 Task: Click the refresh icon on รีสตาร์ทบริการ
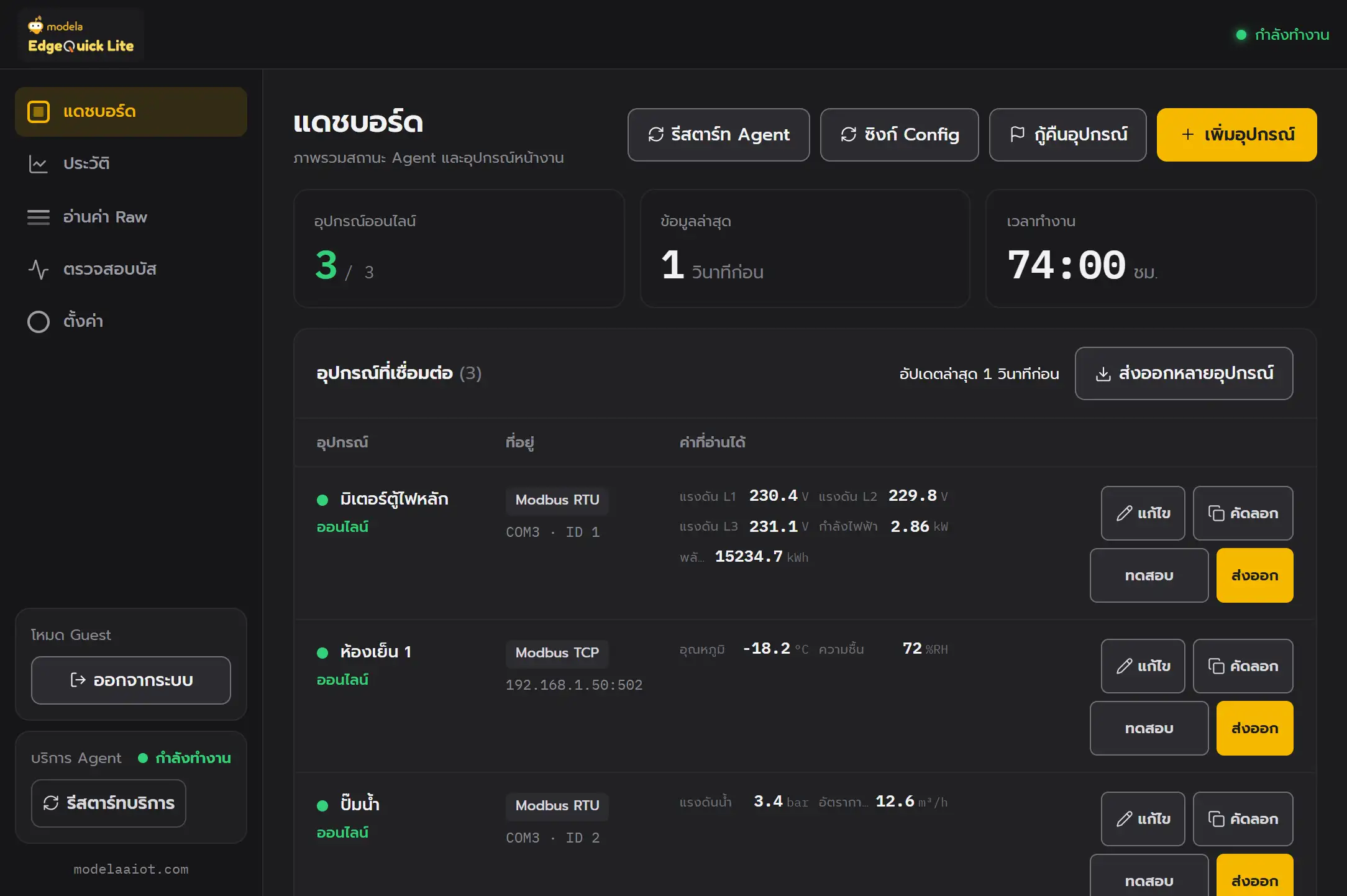point(51,803)
